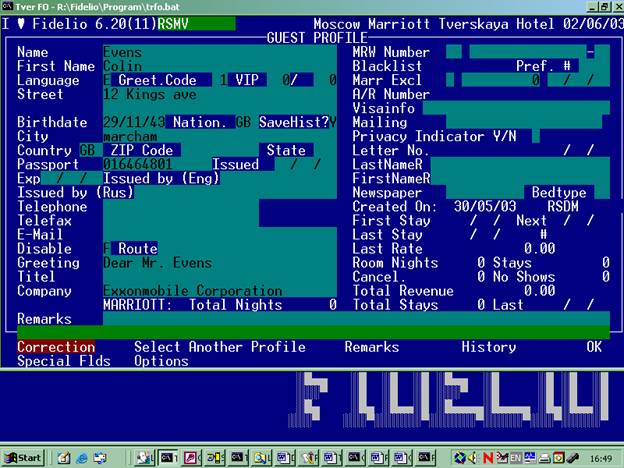The height and width of the screenshot is (468, 624).
Task: Open Options in the bottom menu
Action: click(161, 361)
